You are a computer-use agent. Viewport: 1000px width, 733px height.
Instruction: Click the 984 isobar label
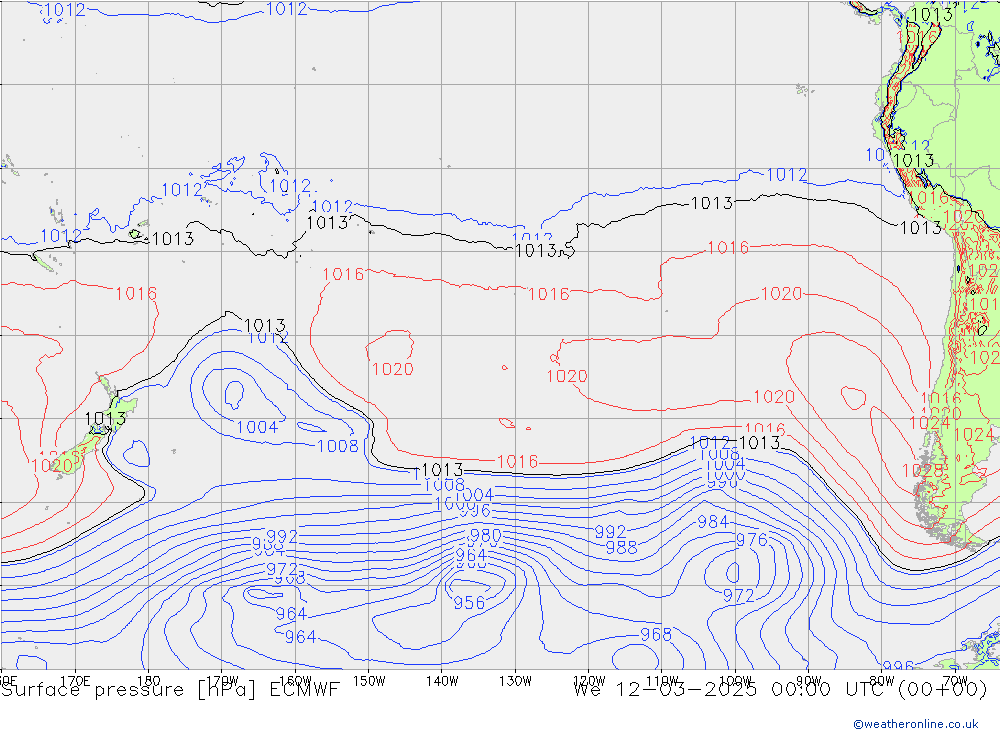(713, 522)
